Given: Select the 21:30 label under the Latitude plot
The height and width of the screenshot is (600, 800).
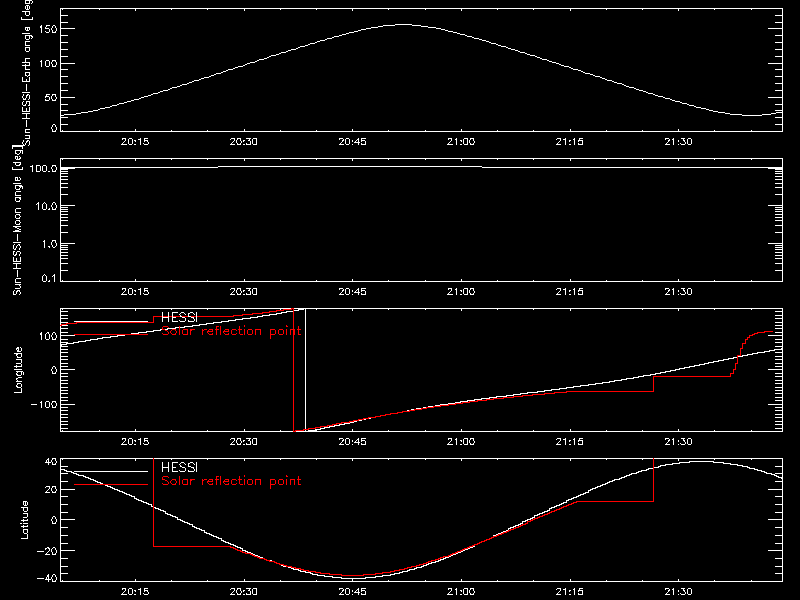Looking at the screenshot, I should click(679, 592).
